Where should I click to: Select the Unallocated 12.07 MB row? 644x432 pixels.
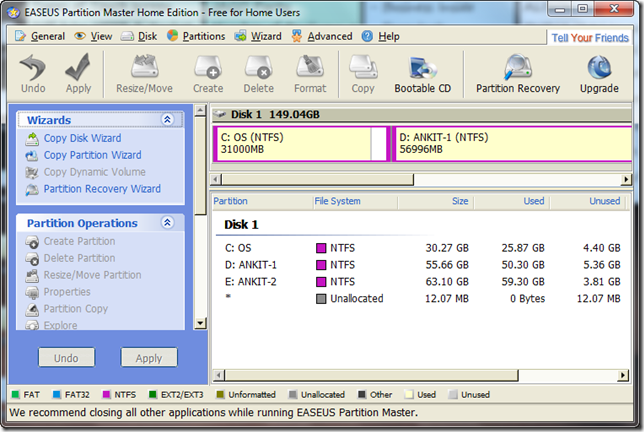coord(422,299)
